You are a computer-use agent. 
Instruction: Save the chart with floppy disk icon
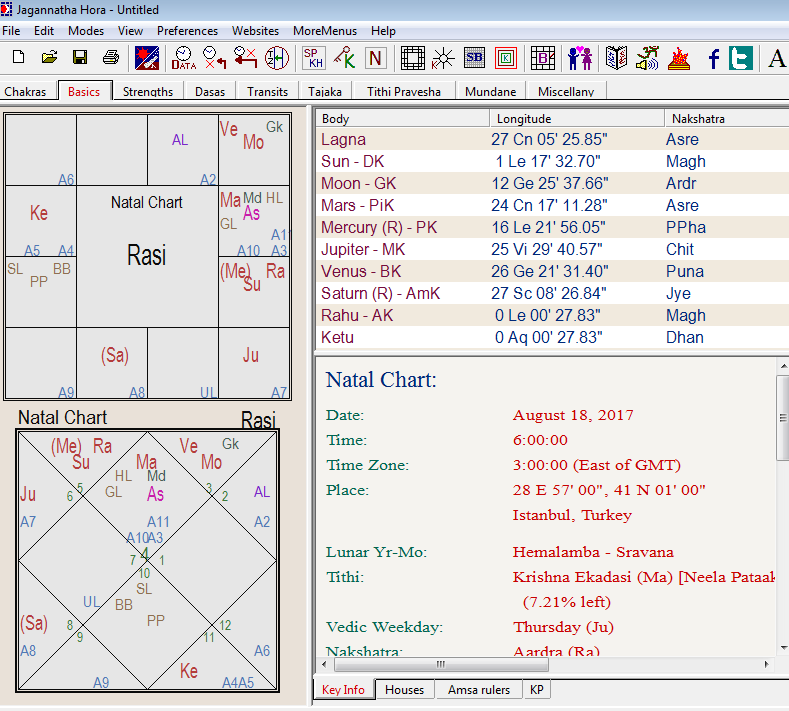coord(80,58)
